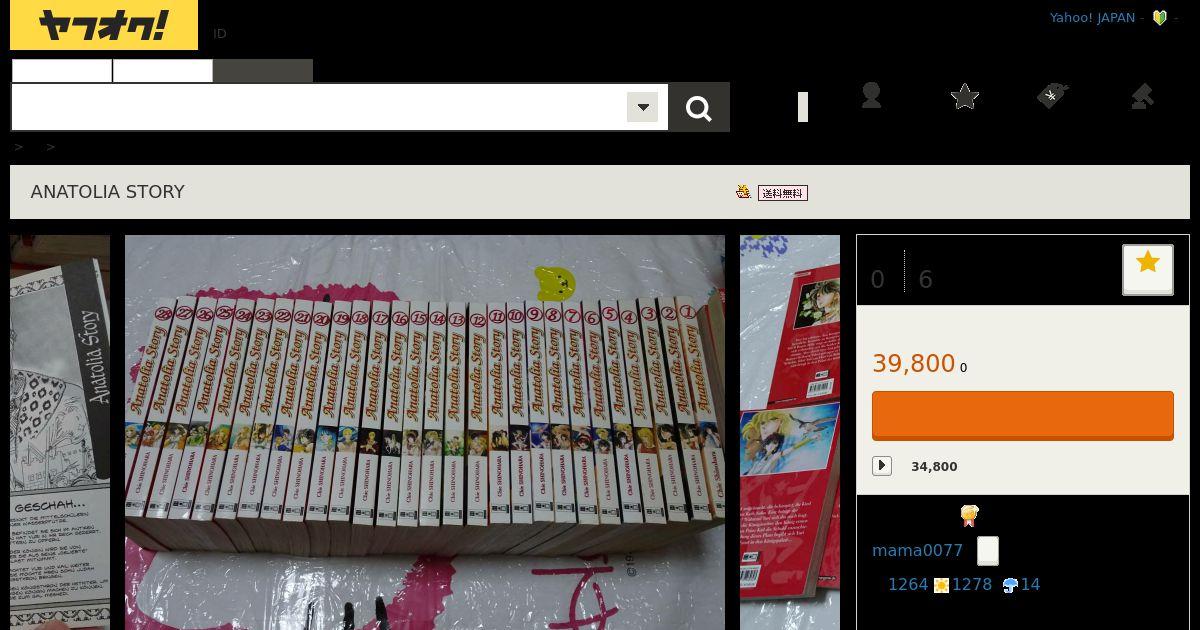Expand the arrow beside 34,800
1200x630 pixels.
[x=882, y=466]
